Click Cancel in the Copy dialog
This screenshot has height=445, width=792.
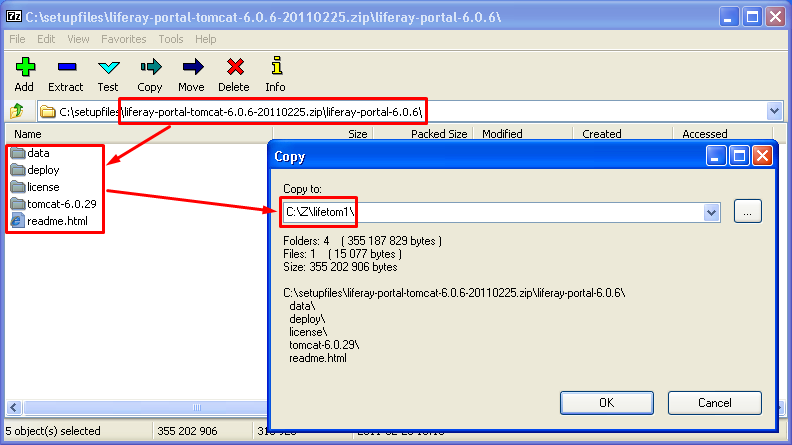(715, 403)
